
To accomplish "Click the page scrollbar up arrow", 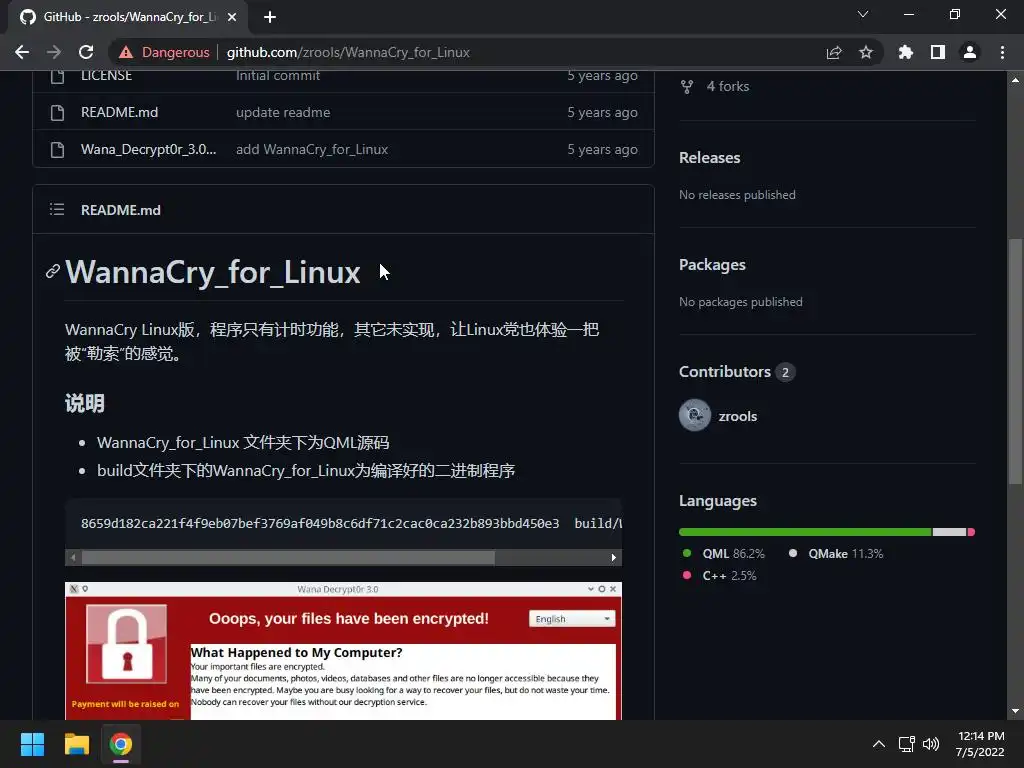I will [x=1016, y=80].
